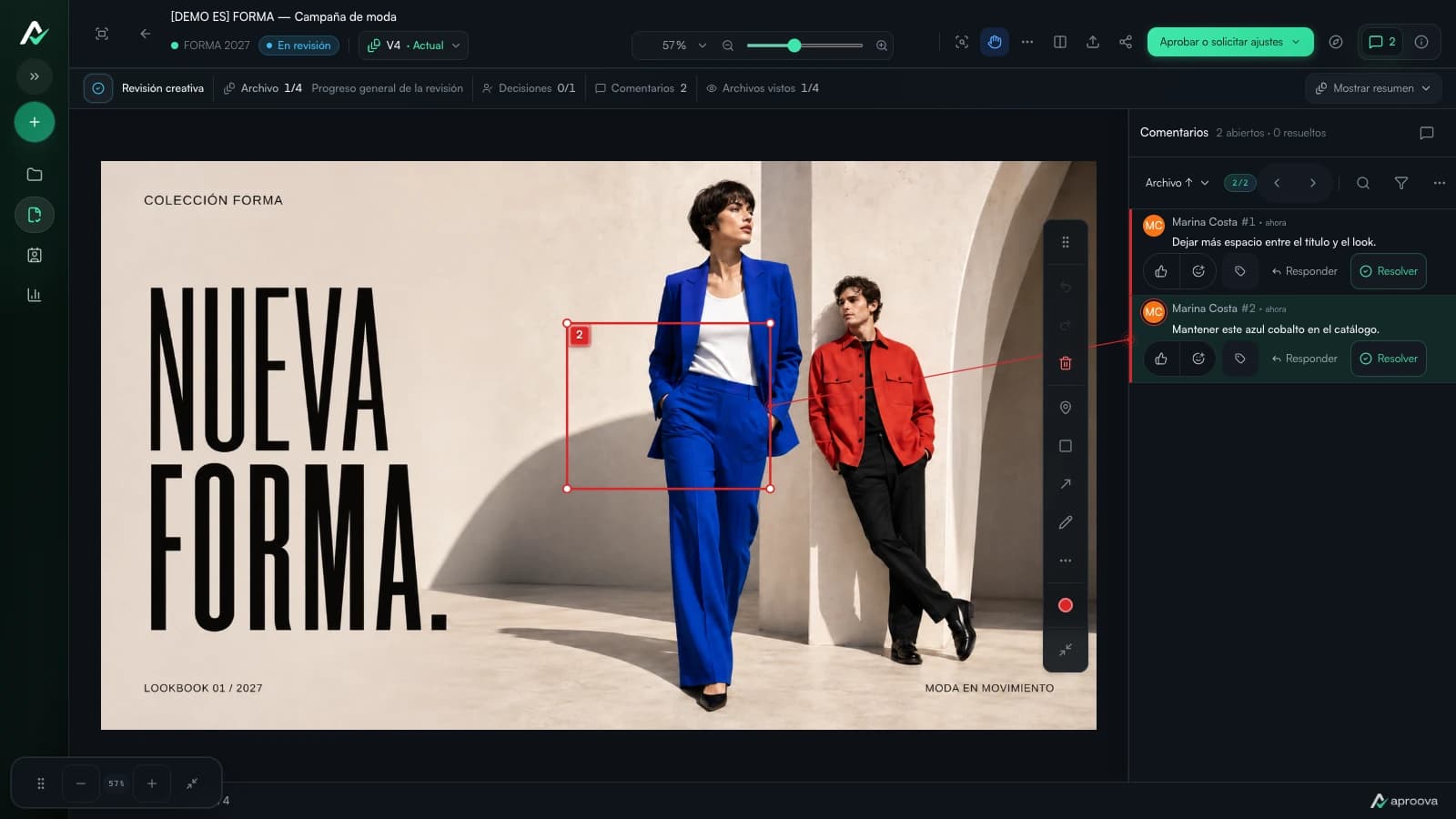Click the upload/export icon

(1093, 42)
